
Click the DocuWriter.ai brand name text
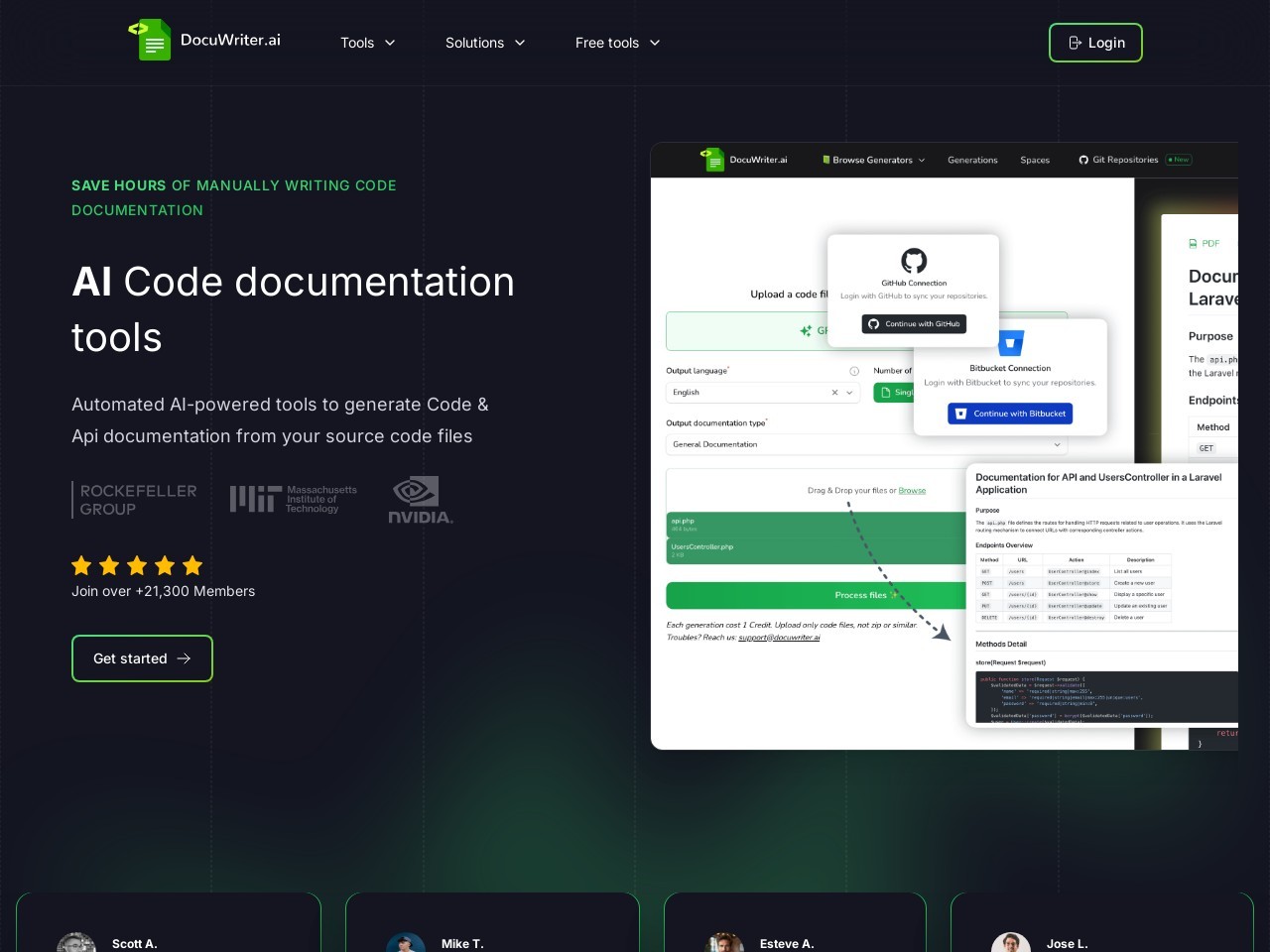tap(230, 40)
